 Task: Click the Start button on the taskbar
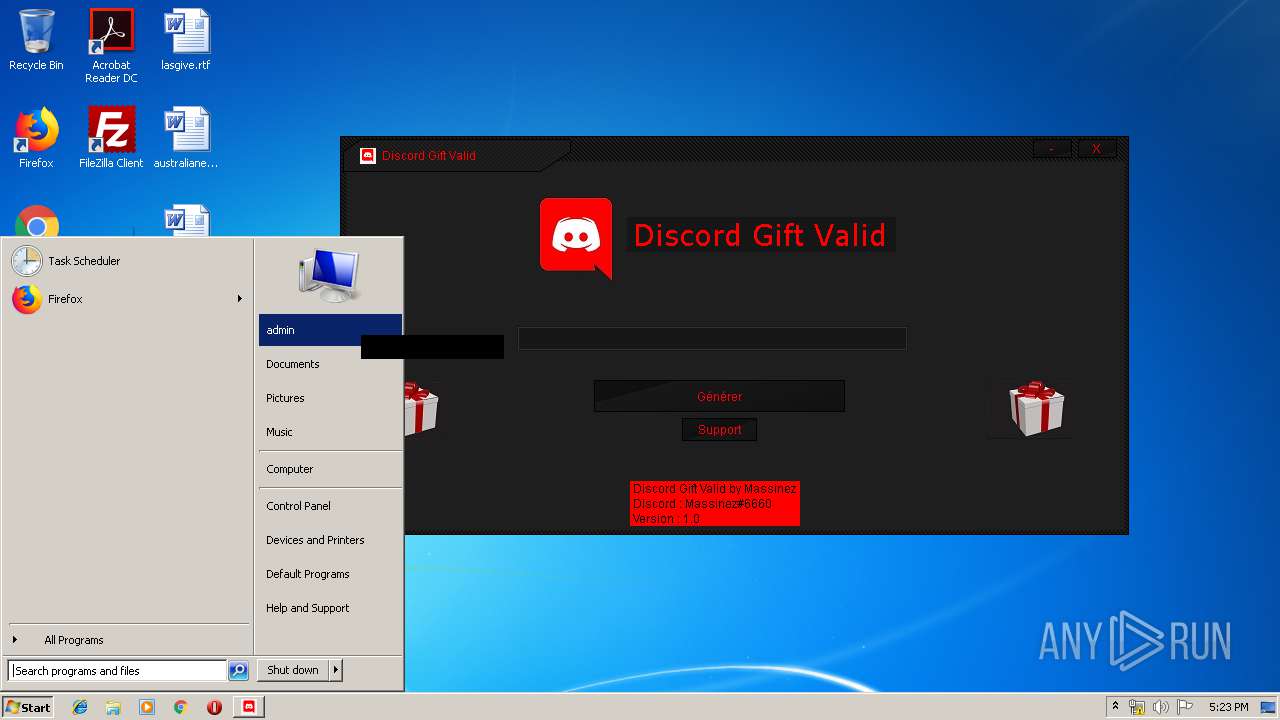[28, 707]
